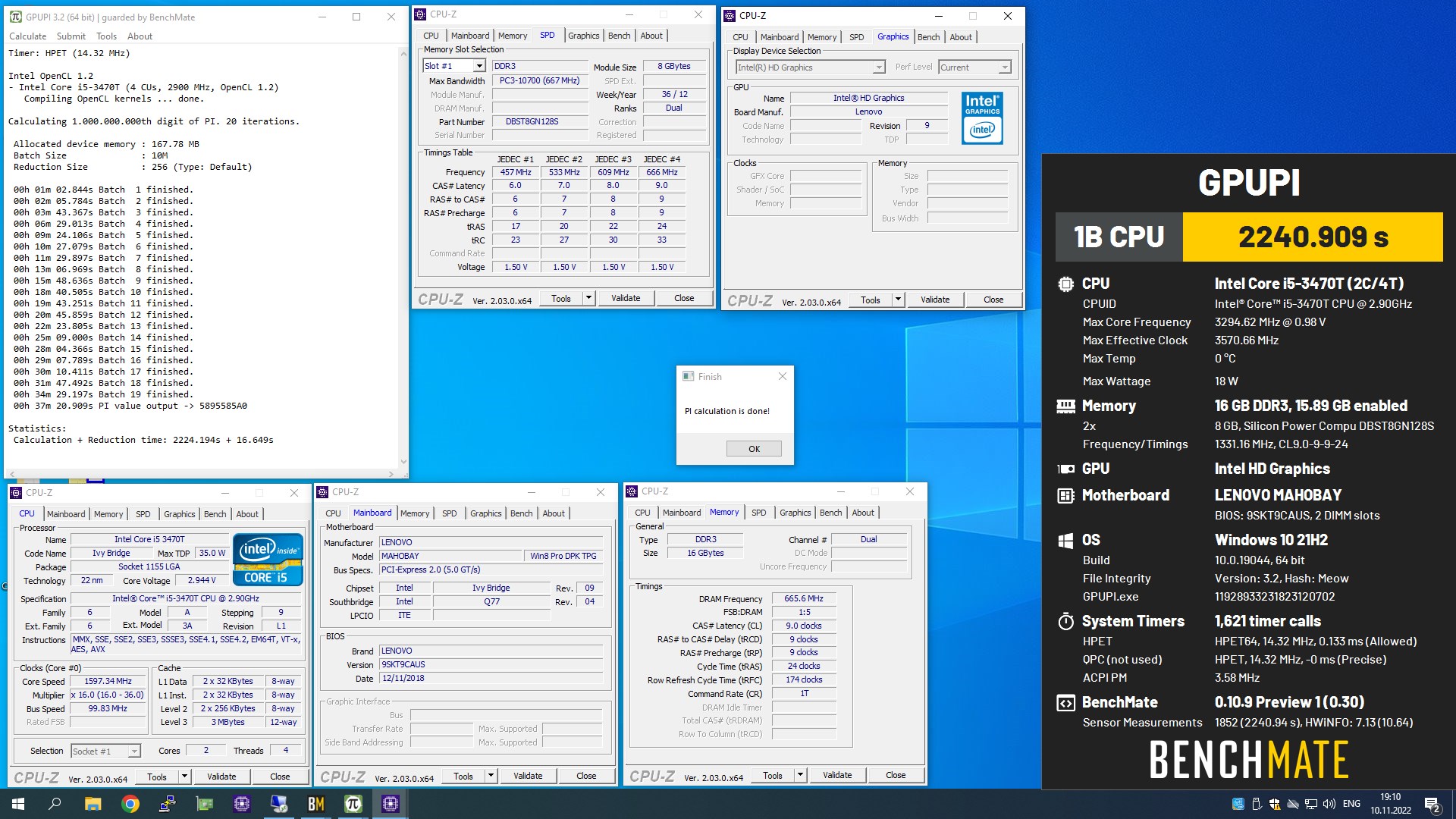Click the ENG input language indicator
The image size is (1456, 819).
coord(1351,804)
